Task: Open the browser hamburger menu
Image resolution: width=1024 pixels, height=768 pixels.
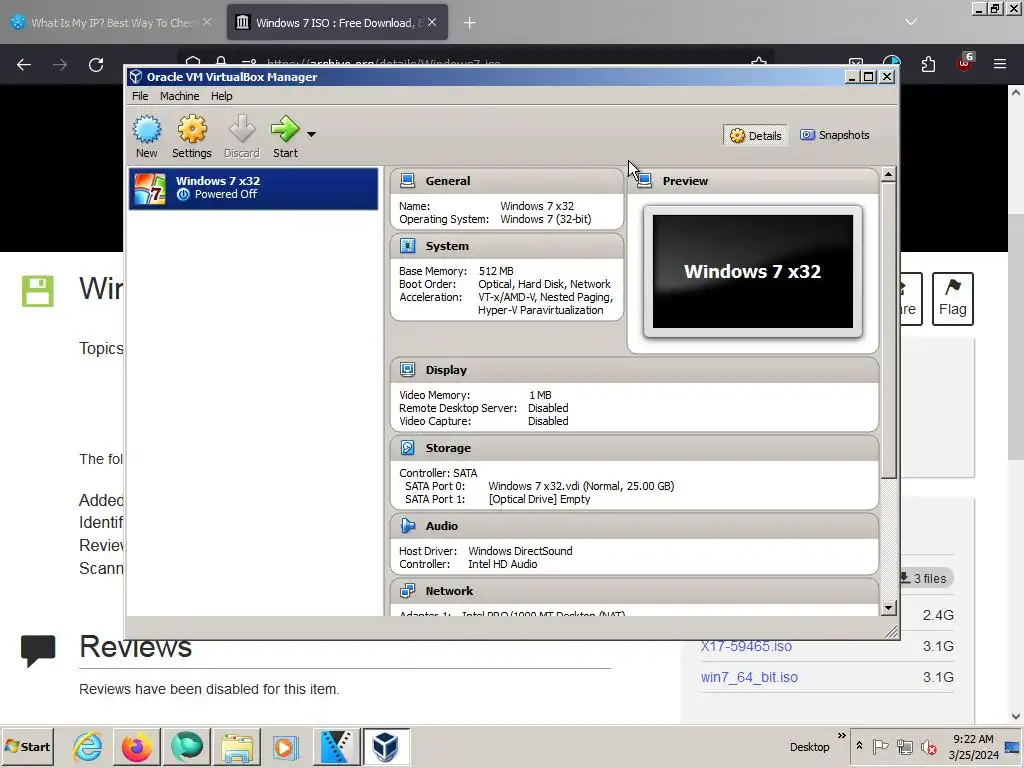Action: pos(1000,64)
